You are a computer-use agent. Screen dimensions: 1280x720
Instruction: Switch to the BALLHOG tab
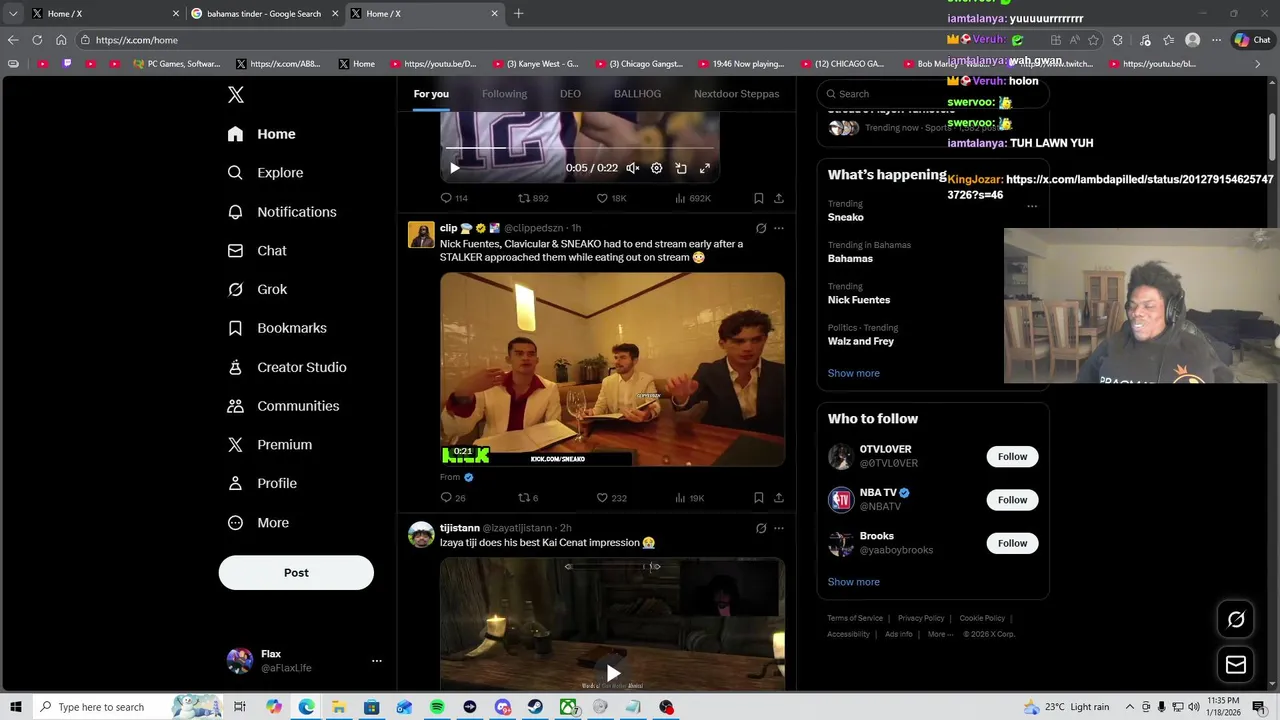[x=637, y=94]
